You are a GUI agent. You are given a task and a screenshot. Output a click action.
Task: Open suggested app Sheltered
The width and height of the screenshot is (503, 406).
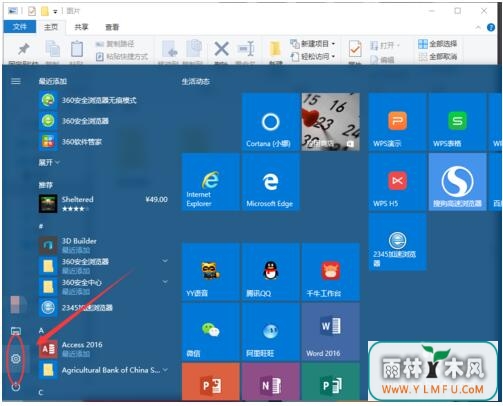click(103, 203)
